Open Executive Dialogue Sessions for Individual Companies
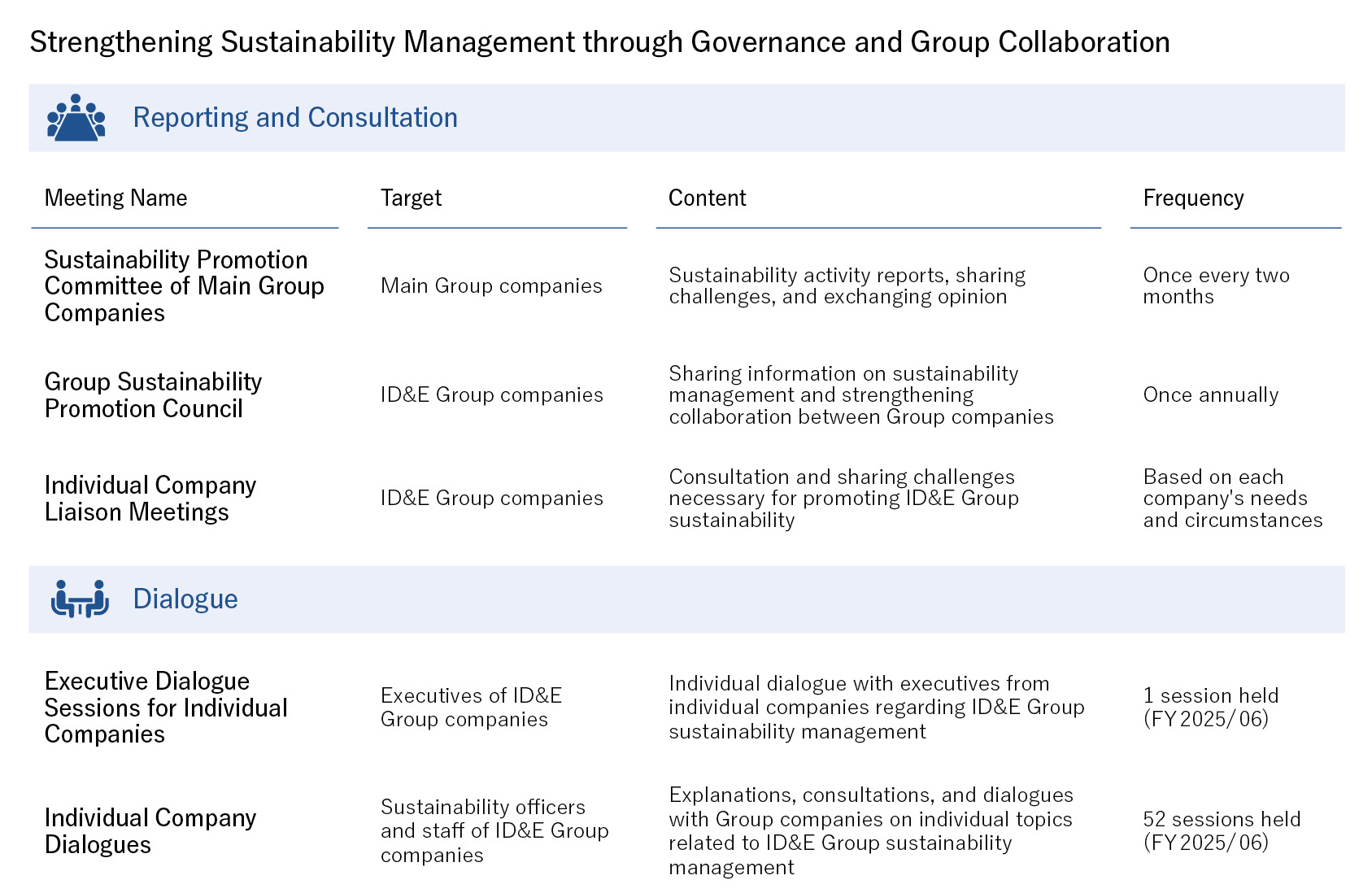 coord(166,708)
